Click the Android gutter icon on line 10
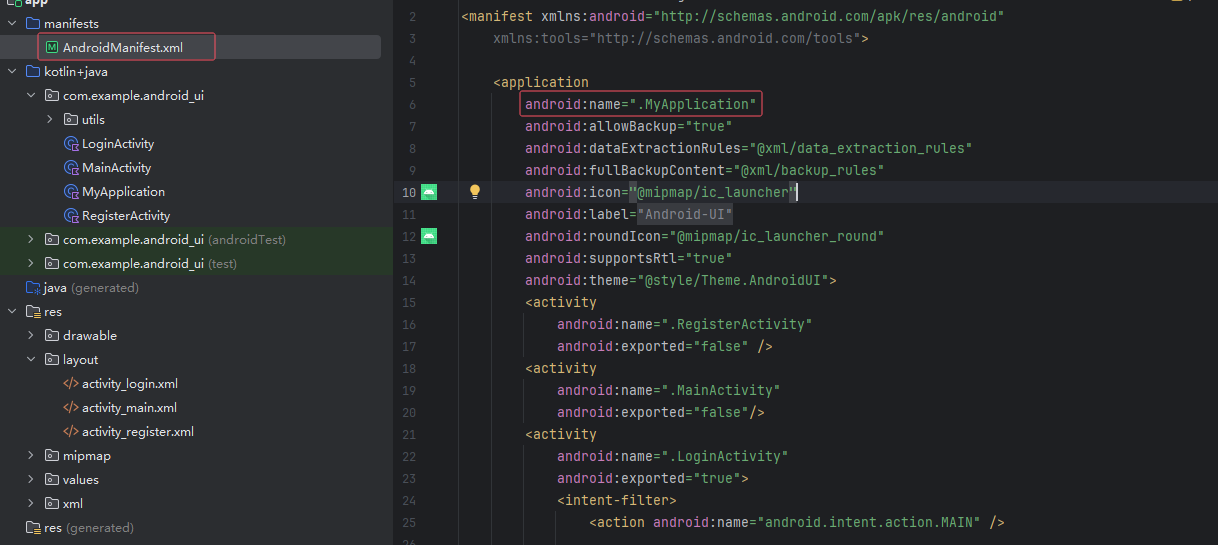 429,192
